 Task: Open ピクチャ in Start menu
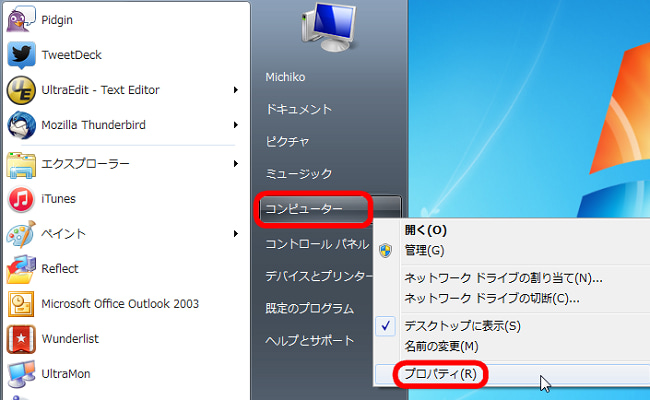pos(287,142)
